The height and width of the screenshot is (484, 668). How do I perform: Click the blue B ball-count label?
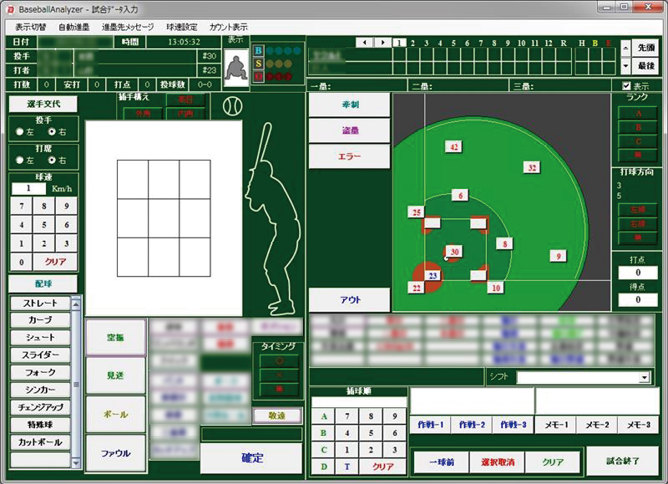tap(258, 51)
